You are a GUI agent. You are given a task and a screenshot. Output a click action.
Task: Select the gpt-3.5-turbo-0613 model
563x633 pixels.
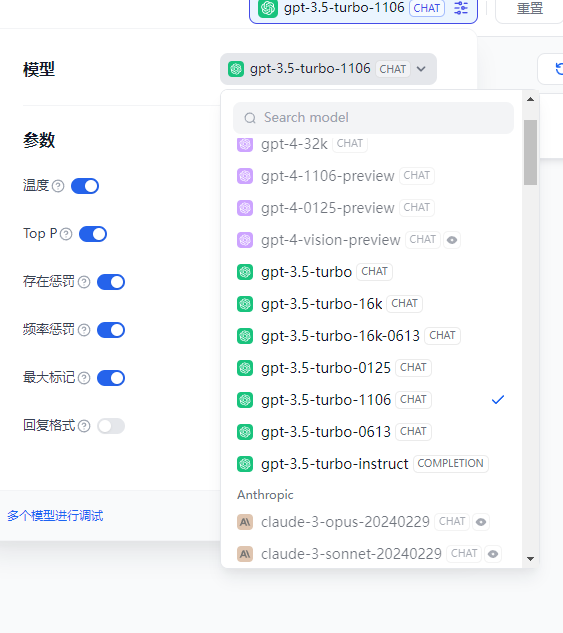pyautogui.click(x=371, y=432)
